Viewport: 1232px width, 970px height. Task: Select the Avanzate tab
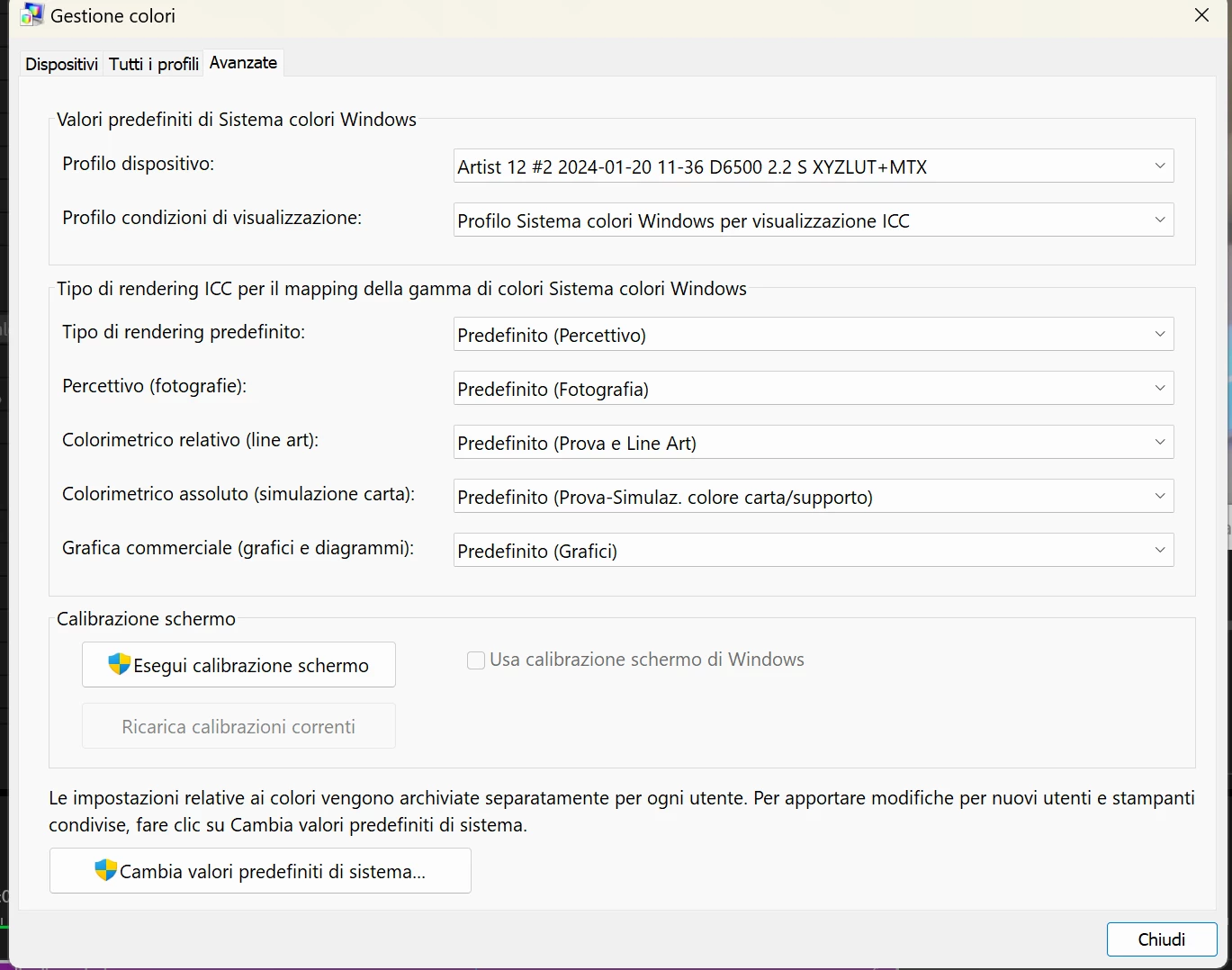(x=243, y=63)
